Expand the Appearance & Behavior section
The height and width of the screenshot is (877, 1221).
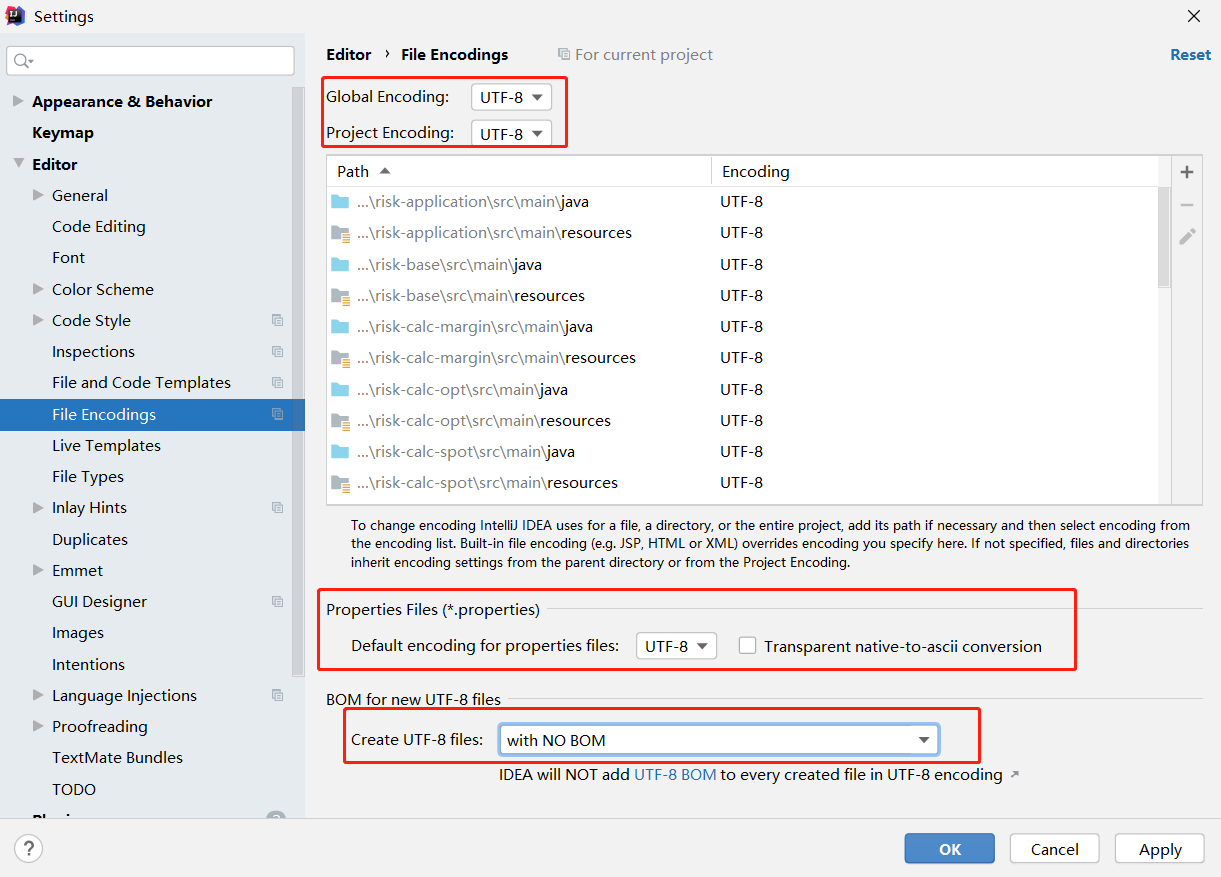18,101
